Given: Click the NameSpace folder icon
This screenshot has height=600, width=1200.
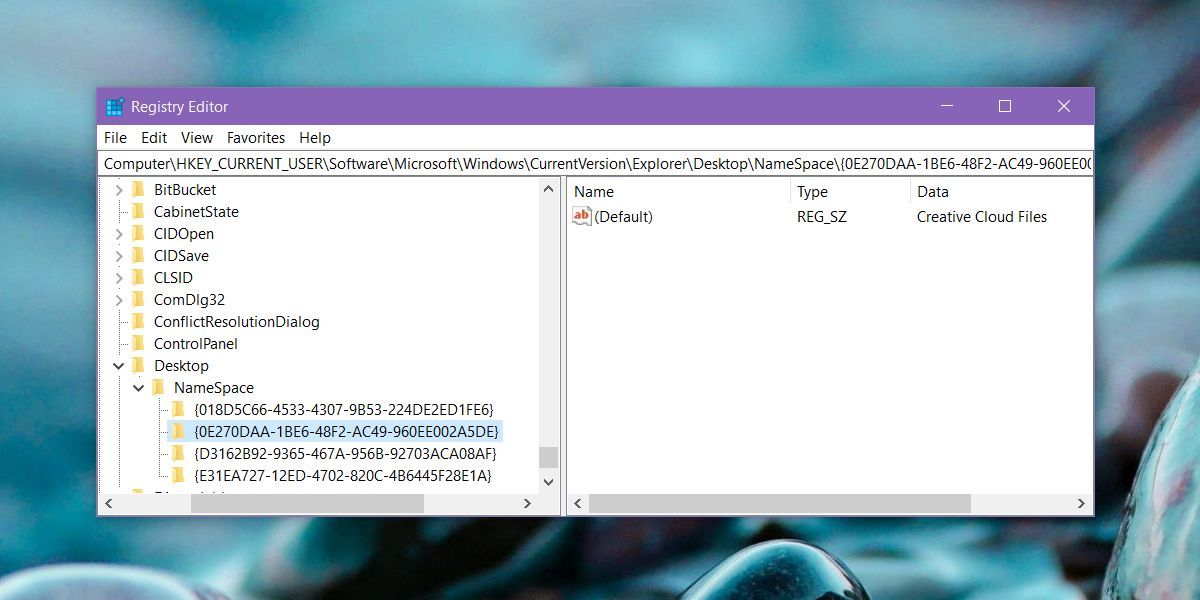Looking at the screenshot, I should tap(159, 388).
